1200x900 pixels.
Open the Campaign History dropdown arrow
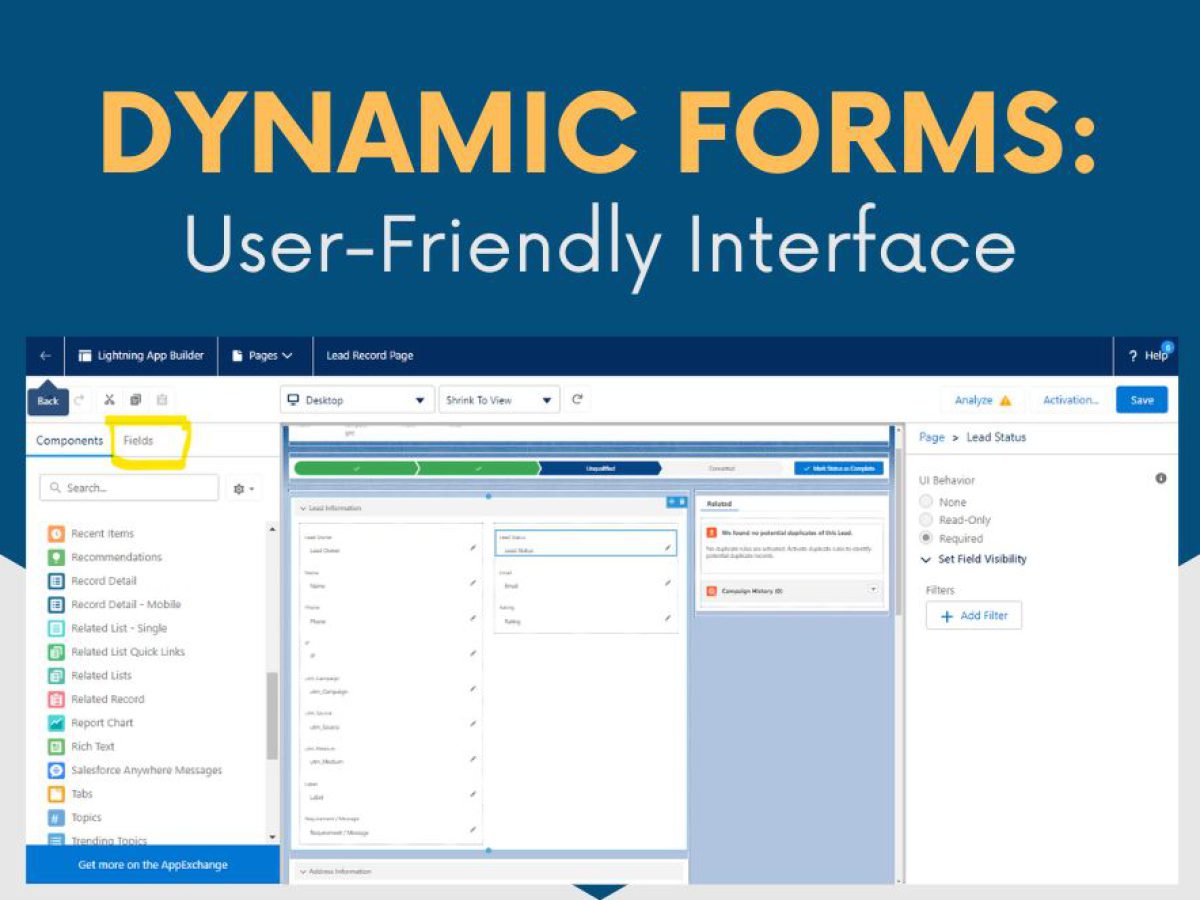(x=874, y=590)
